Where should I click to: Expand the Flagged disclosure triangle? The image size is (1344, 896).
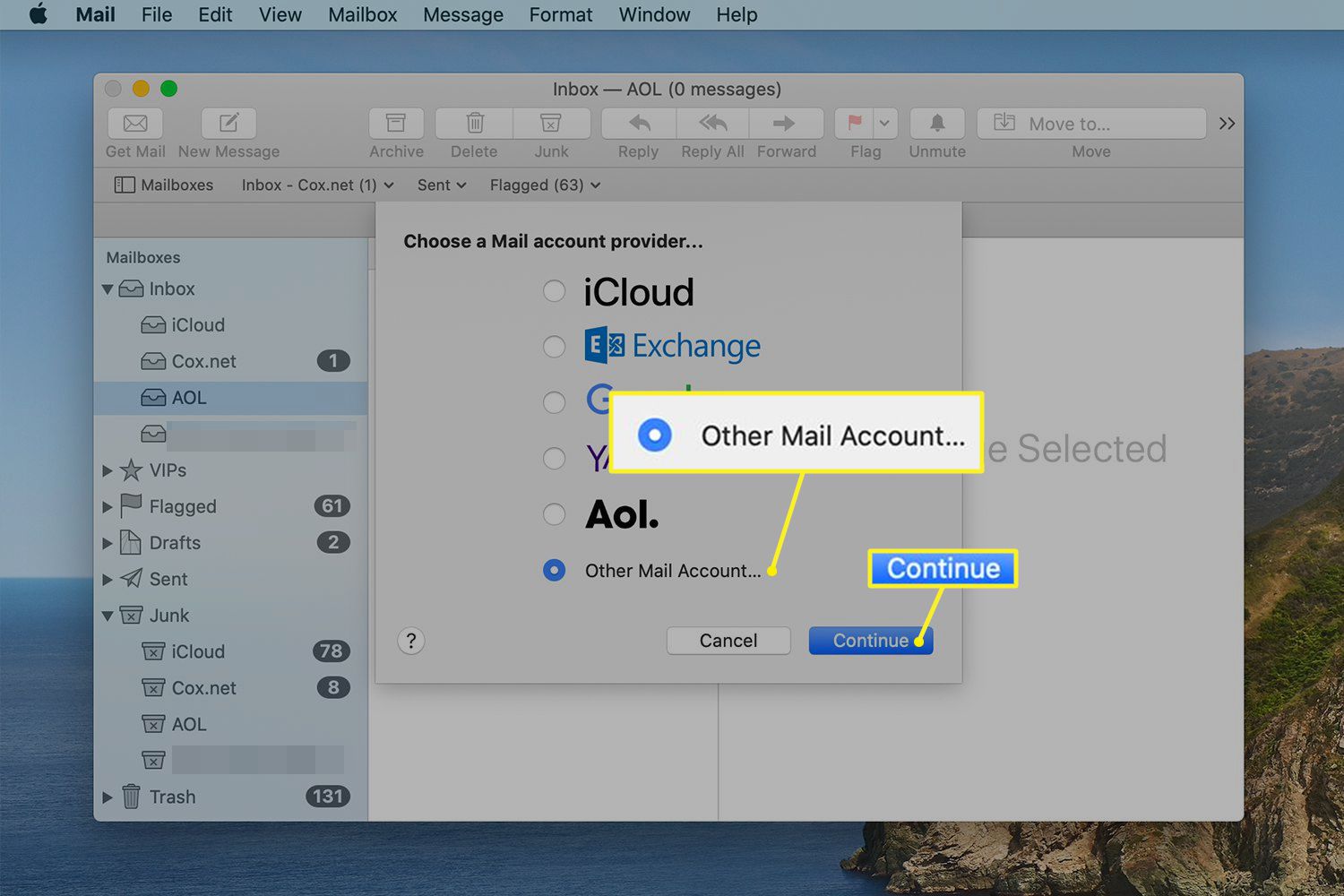coord(108,506)
